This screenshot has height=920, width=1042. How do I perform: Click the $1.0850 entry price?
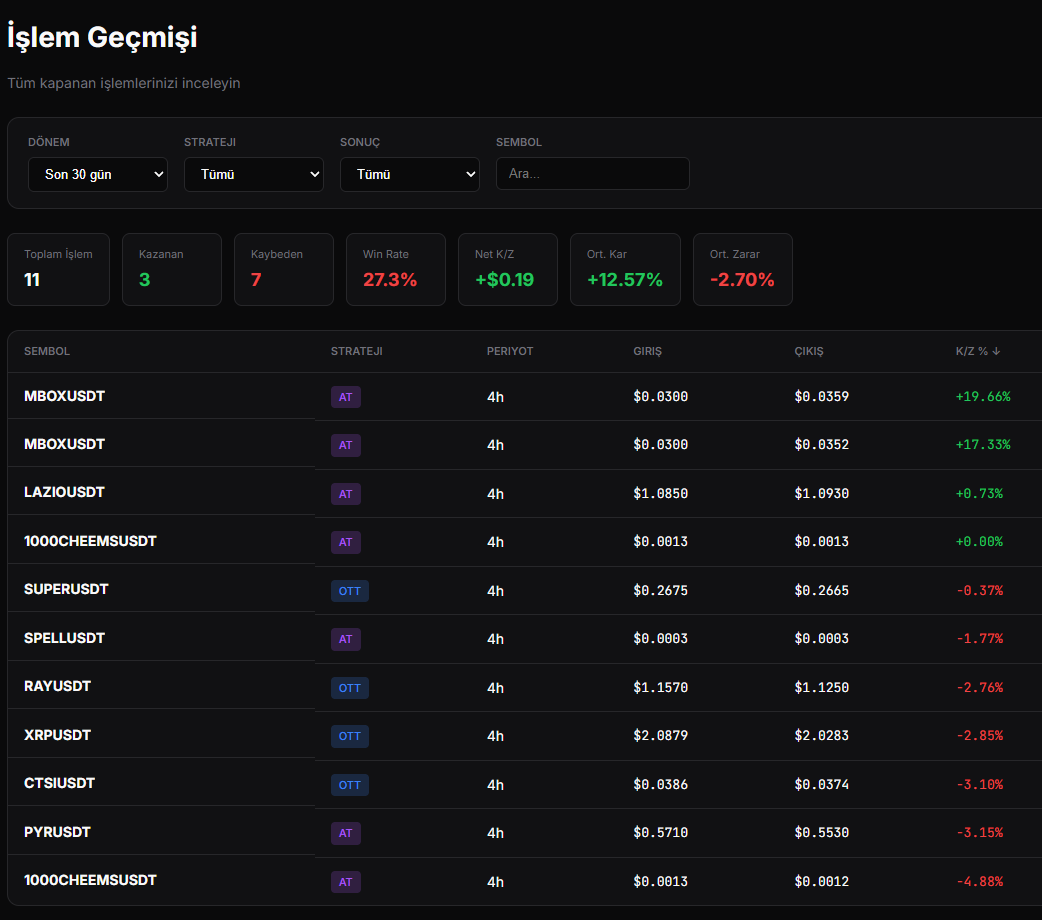coord(661,494)
